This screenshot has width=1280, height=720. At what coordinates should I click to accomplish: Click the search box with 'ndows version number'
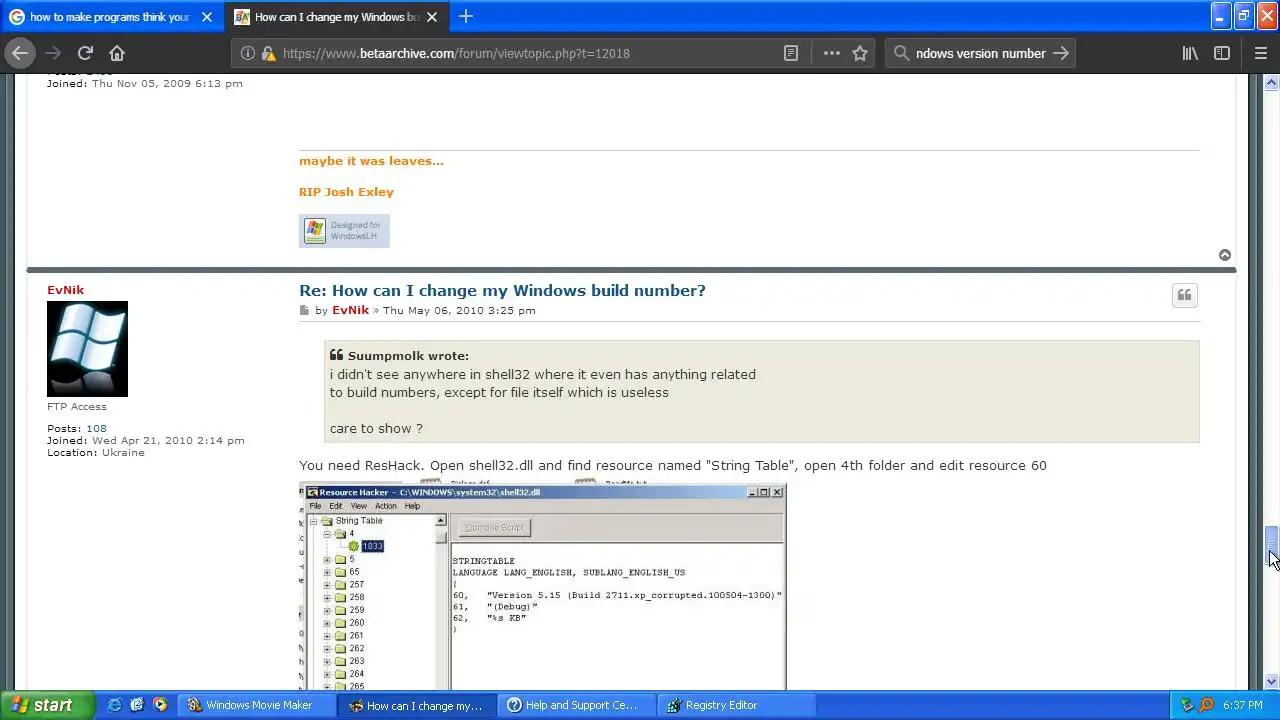point(978,53)
